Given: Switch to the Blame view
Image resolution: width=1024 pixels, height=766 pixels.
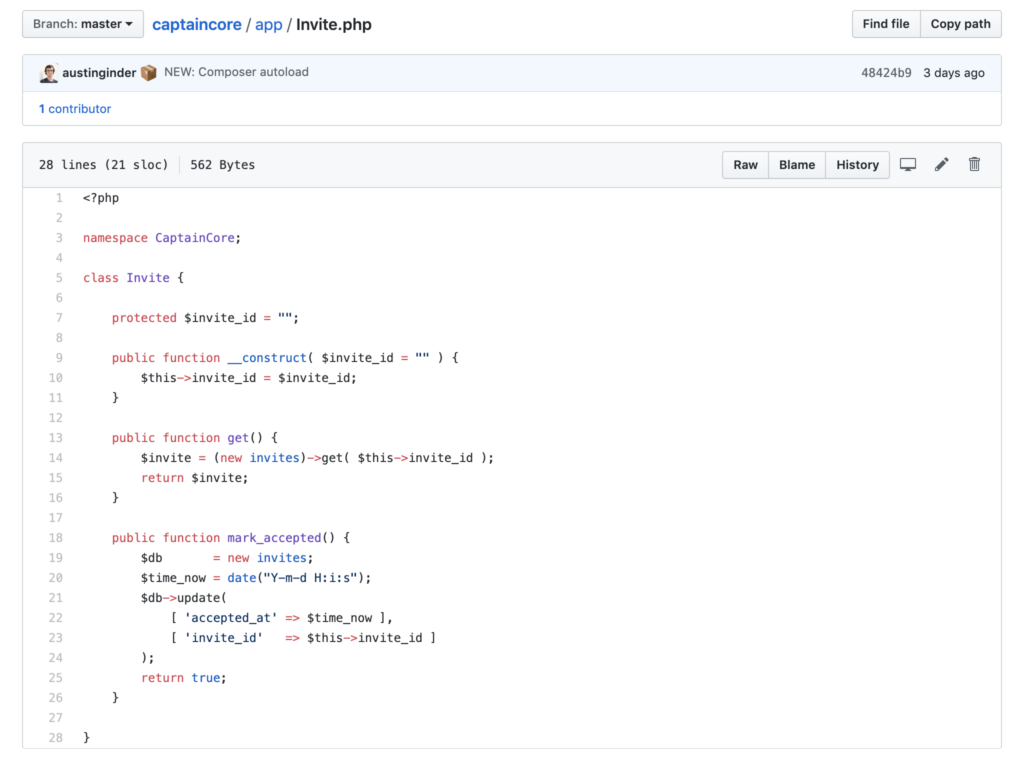Looking at the screenshot, I should [796, 164].
